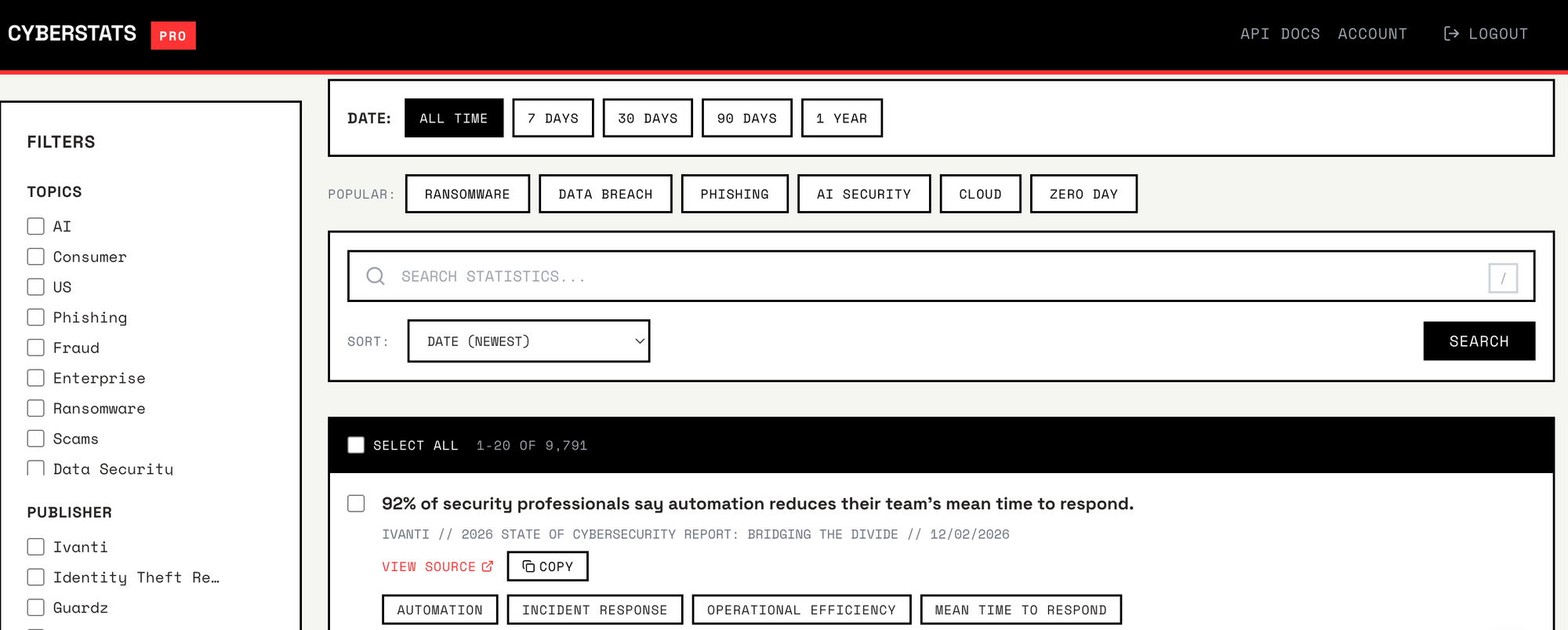The height and width of the screenshot is (630, 1568).
Task: Open View Source link
Action: point(437,566)
